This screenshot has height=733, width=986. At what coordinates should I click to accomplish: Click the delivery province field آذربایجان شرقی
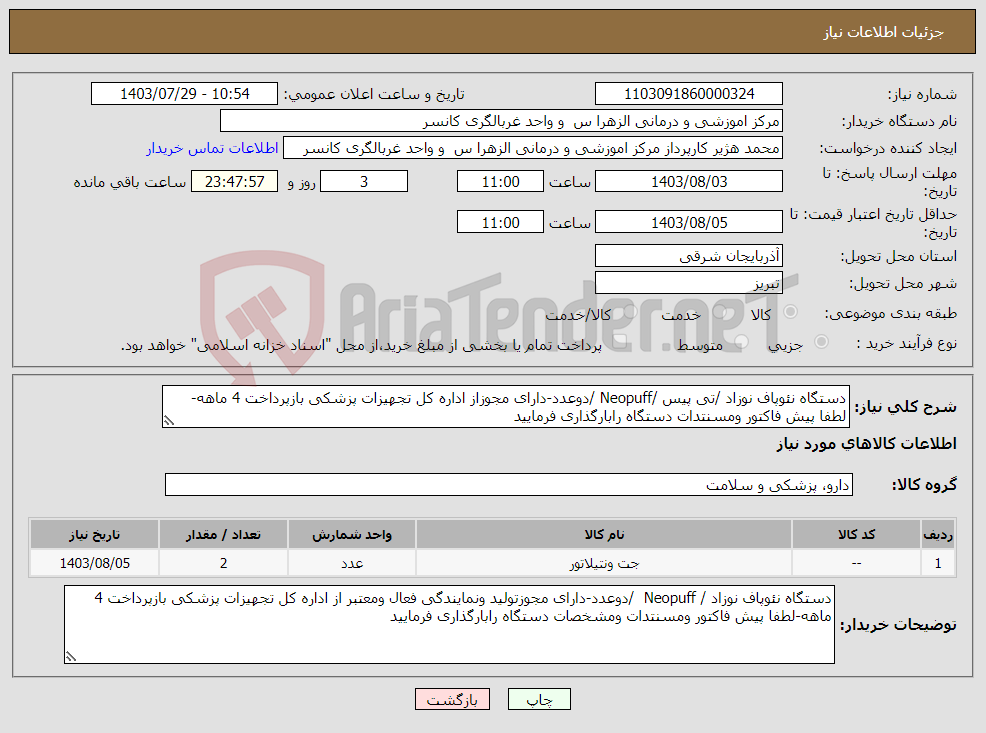pyautogui.click(x=689, y=255)
